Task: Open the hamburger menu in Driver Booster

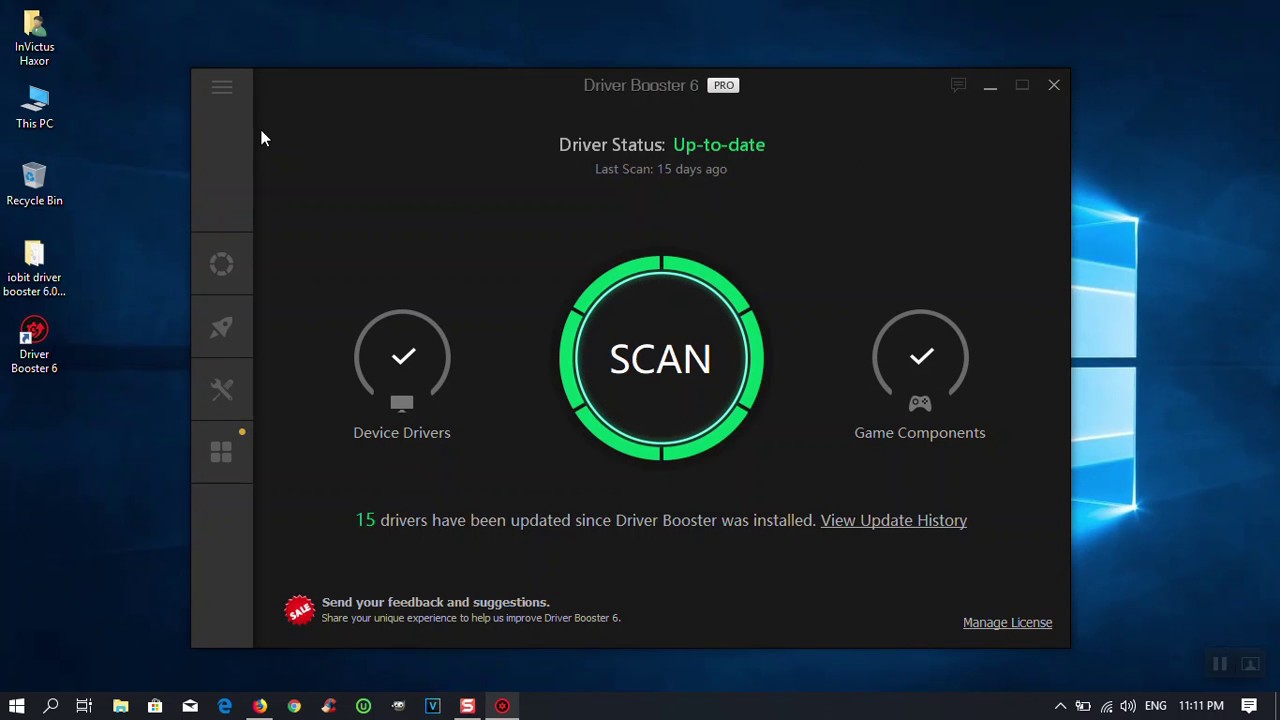Action: tap(222, 87)
